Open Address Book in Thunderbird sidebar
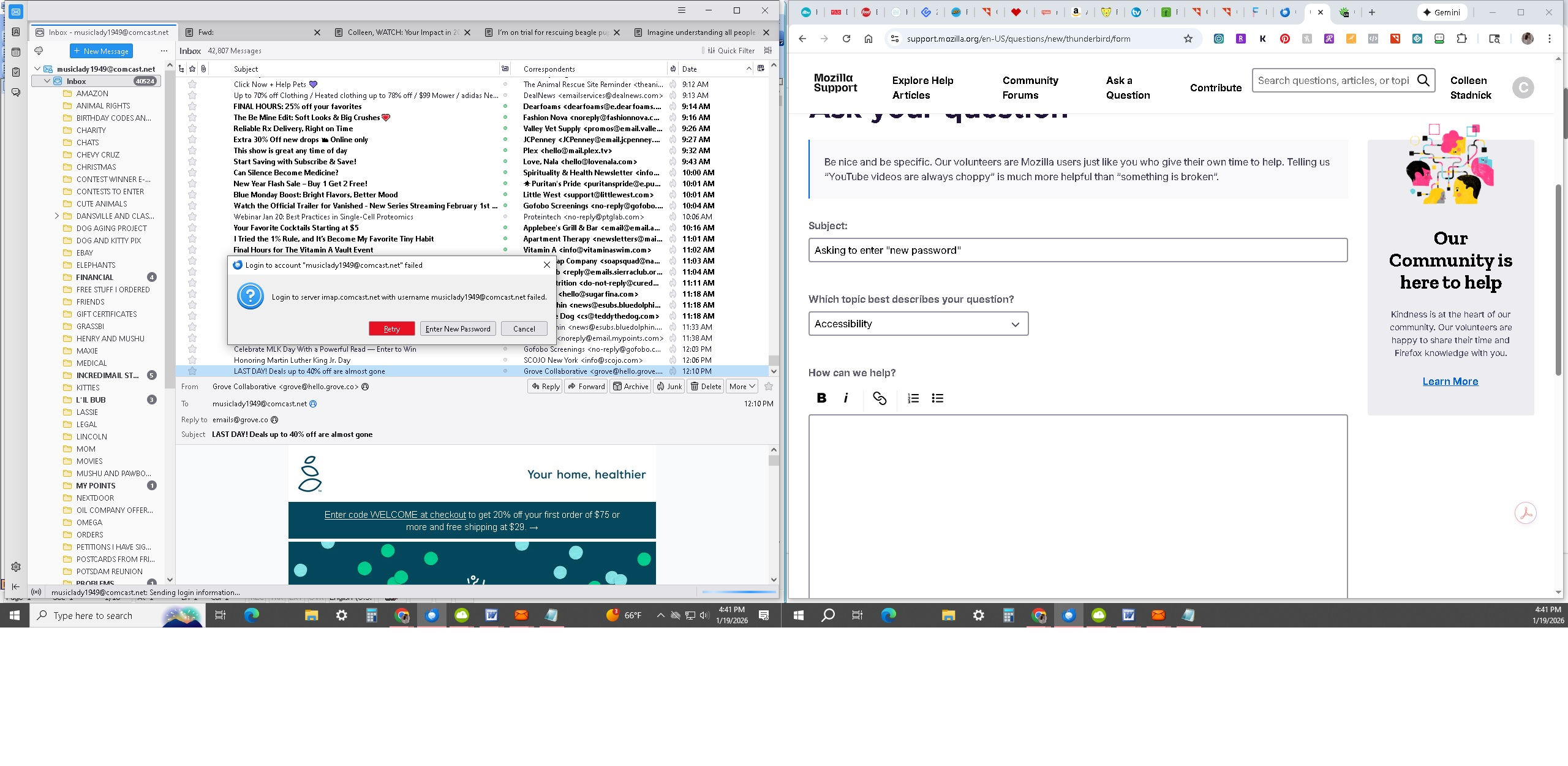The width and height of the screenshot is (1568, 766). click(16, 32)
